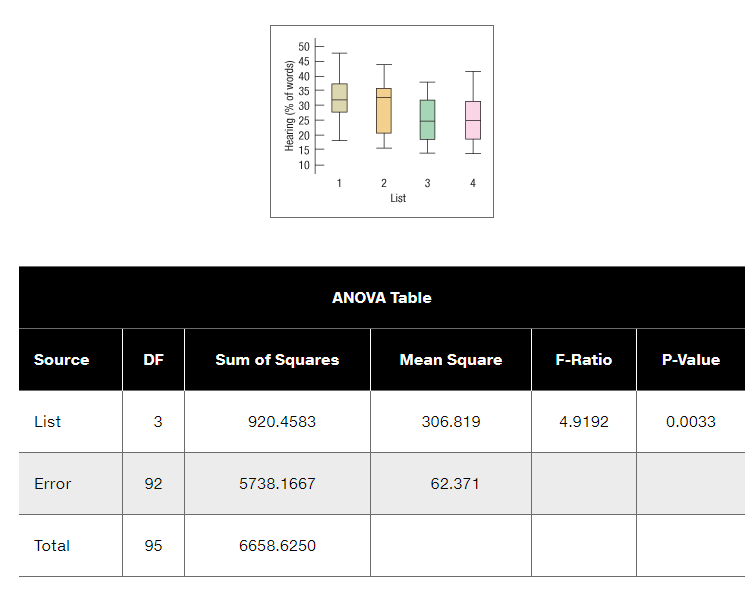
Task: Click the mean square value 306.819
Action: pyautogui.click(x=451, y=421)
